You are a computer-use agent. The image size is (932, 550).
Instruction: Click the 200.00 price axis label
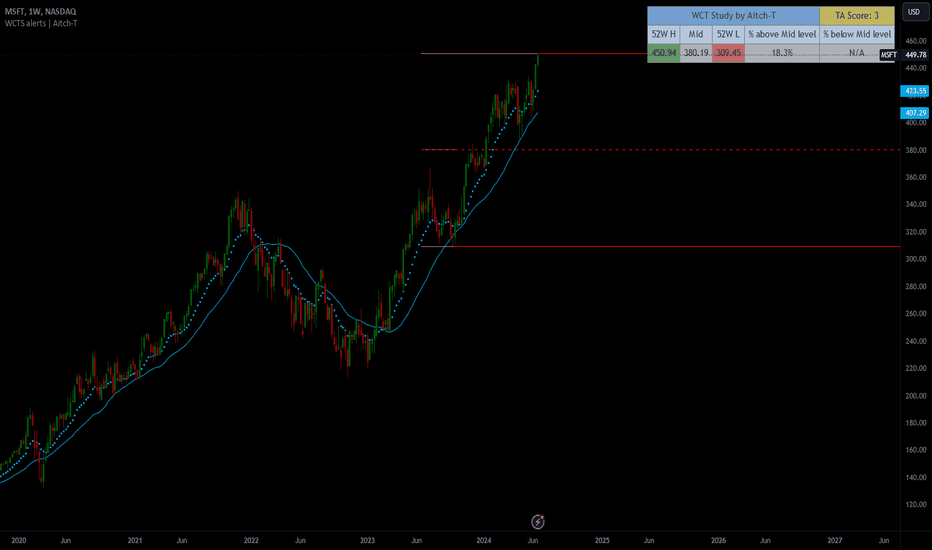tap(915, 395)
